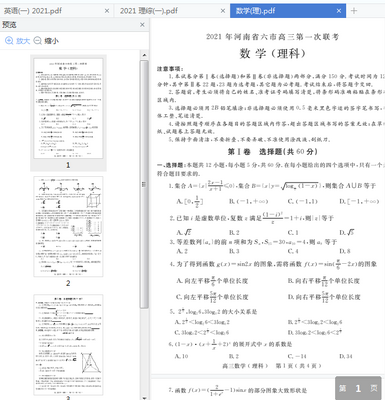Click the heading 第Ⅰ卷 选择题(共60分)
Screen dimensions: 385x400
(x=272, y=152)
